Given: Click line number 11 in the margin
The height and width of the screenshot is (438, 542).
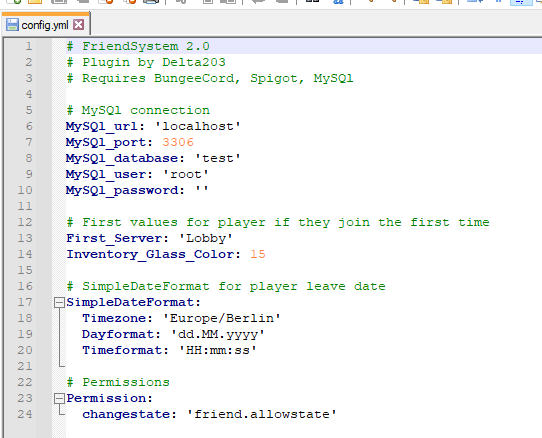Looking at the screenshot, I should pyautogui.click(x=25, y=206).
